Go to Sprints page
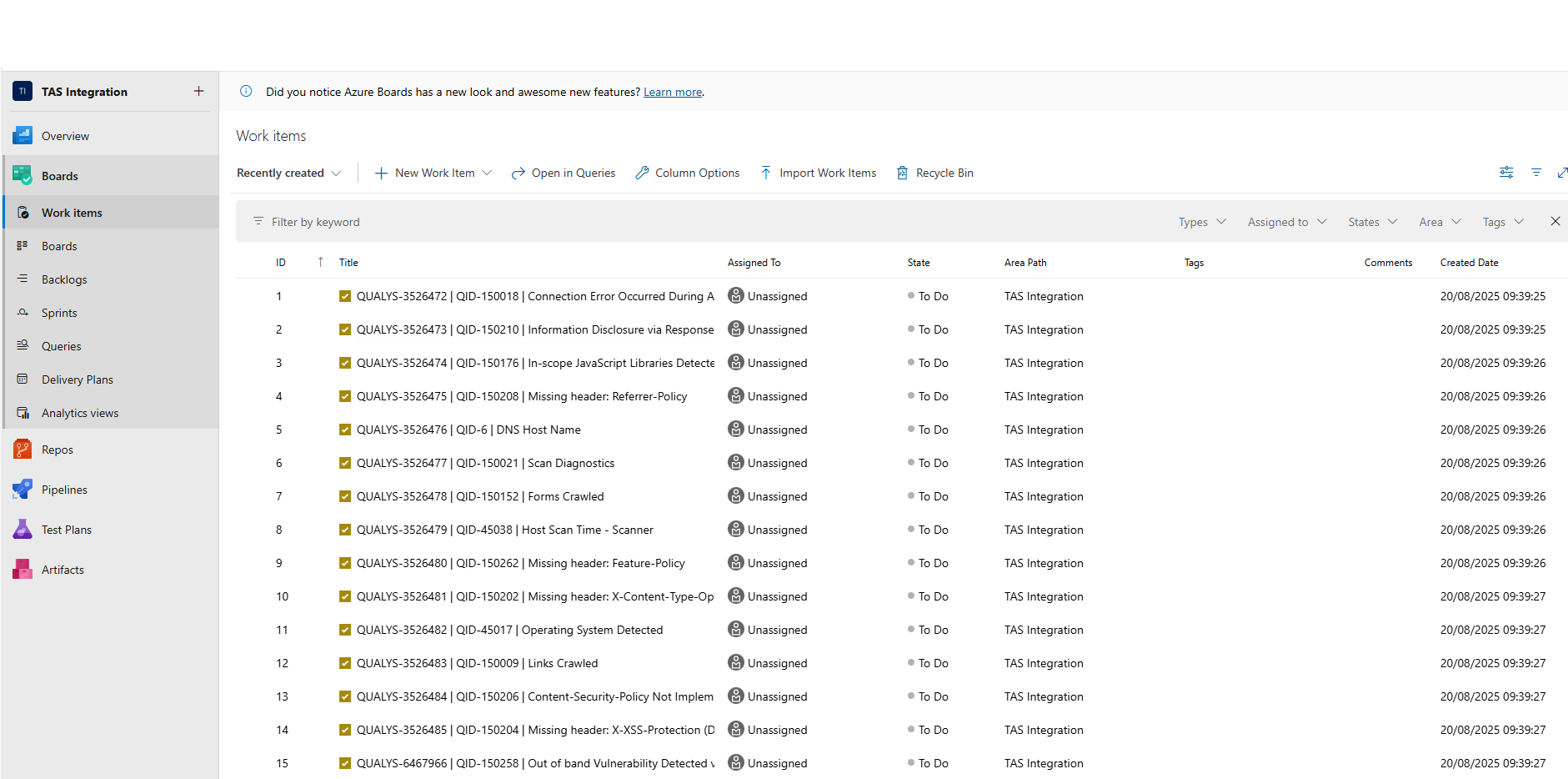The image size is (1568, 779). pos(111,313)
